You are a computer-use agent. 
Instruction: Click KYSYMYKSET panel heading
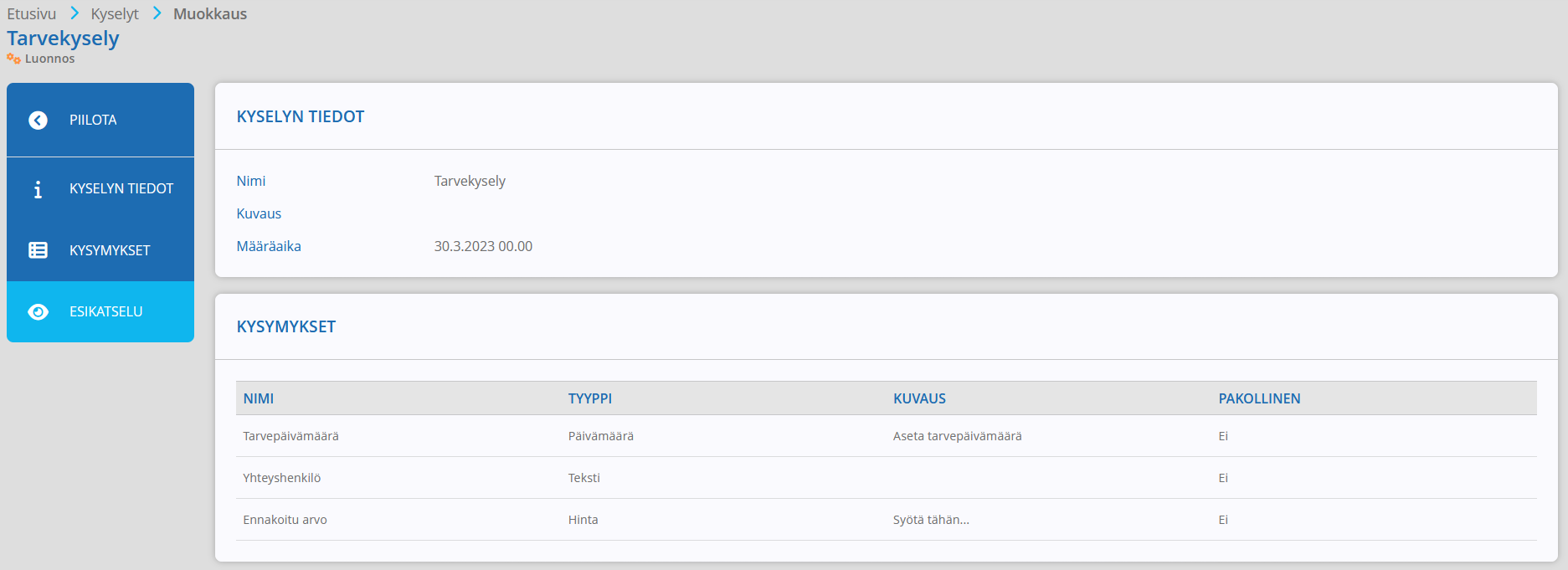pyautogui.click(x=286, y=326)
